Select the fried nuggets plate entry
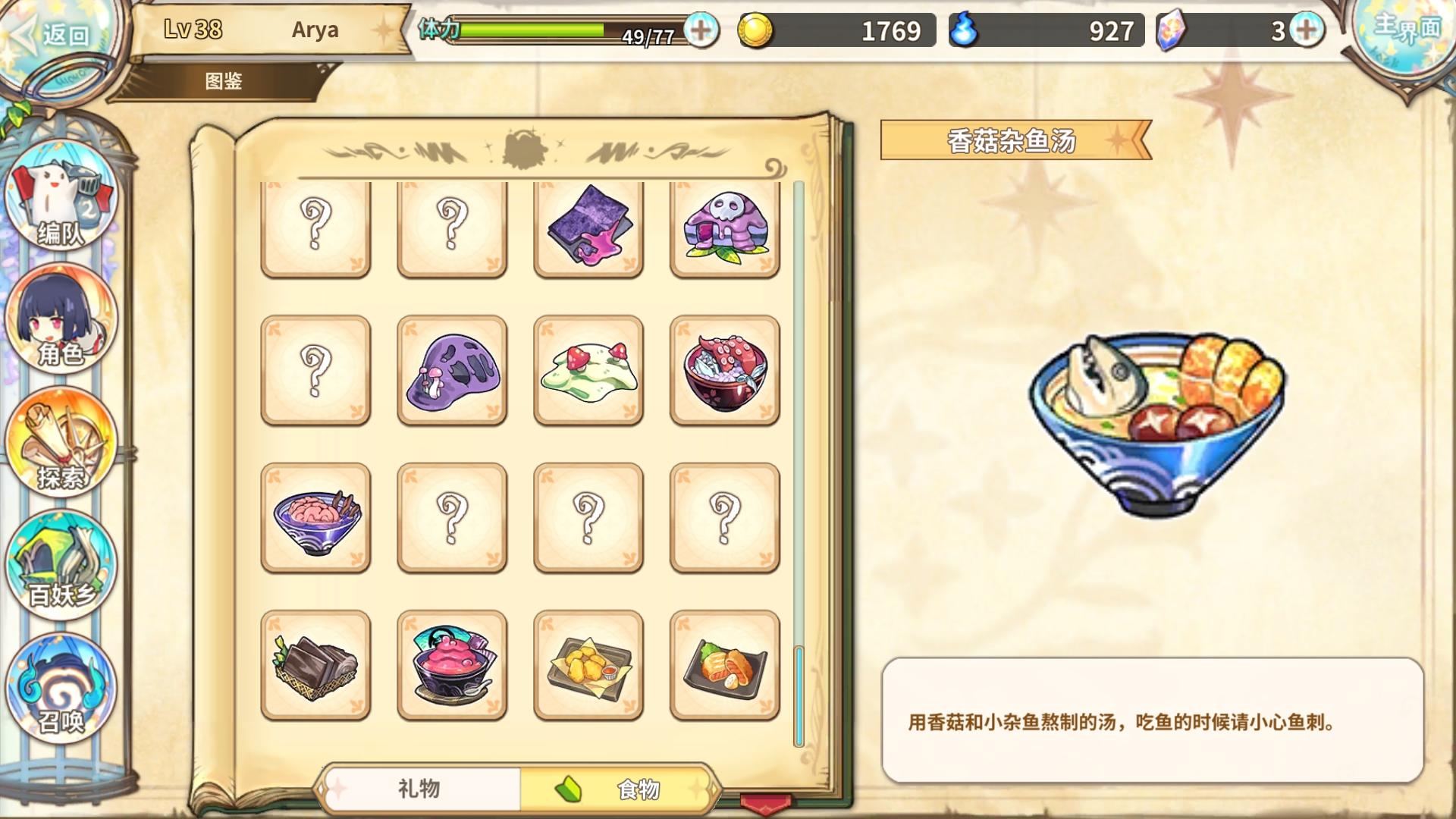 [x=588, y=665]
